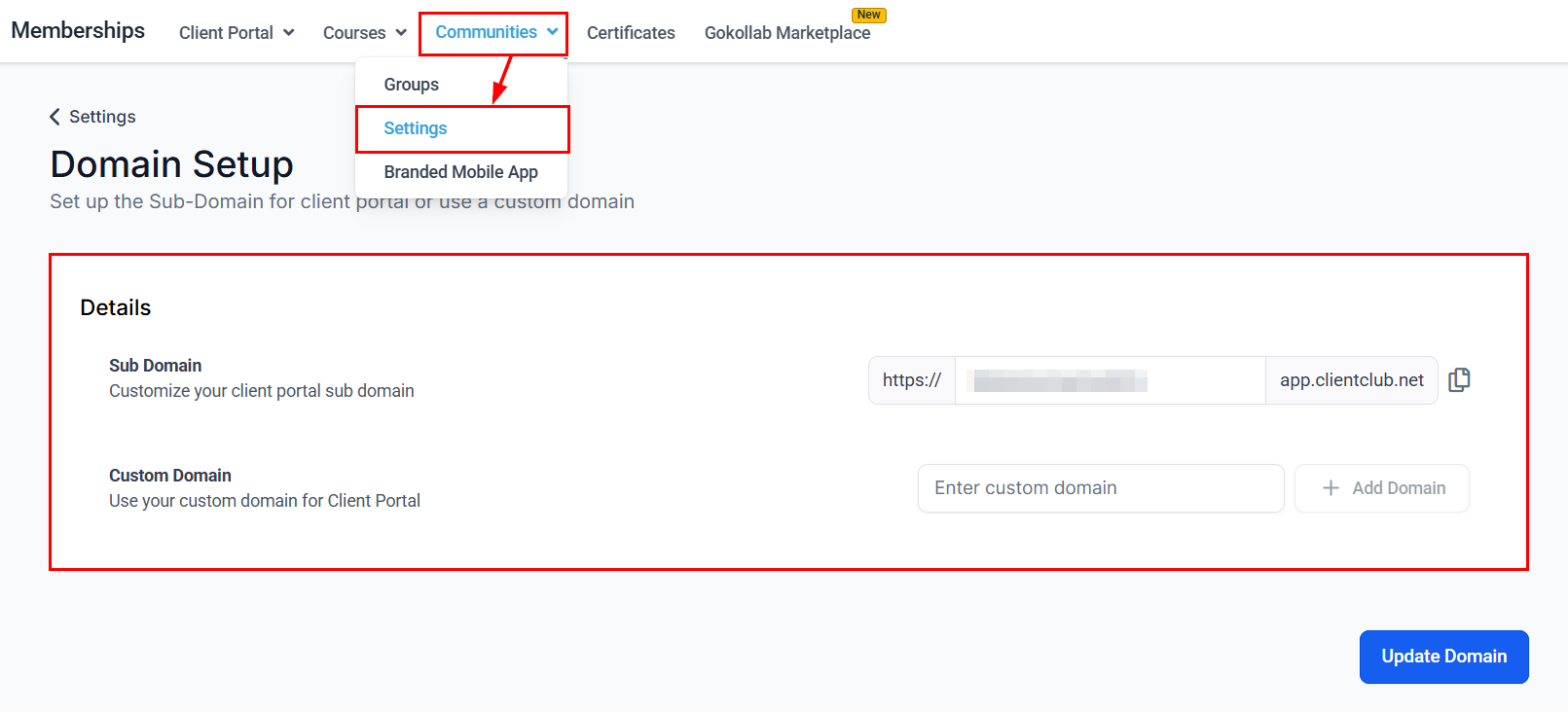Click the https:// prefix label
The image size is (1568, 712).
(912, 380)
